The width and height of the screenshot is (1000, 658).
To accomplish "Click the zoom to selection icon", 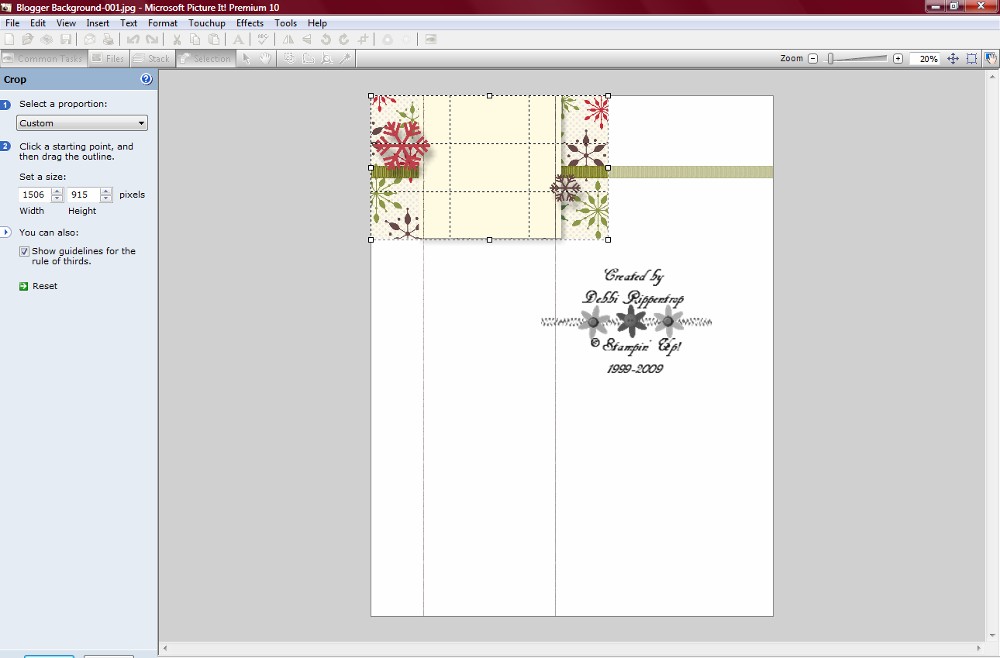I will (x=971, y=59).
